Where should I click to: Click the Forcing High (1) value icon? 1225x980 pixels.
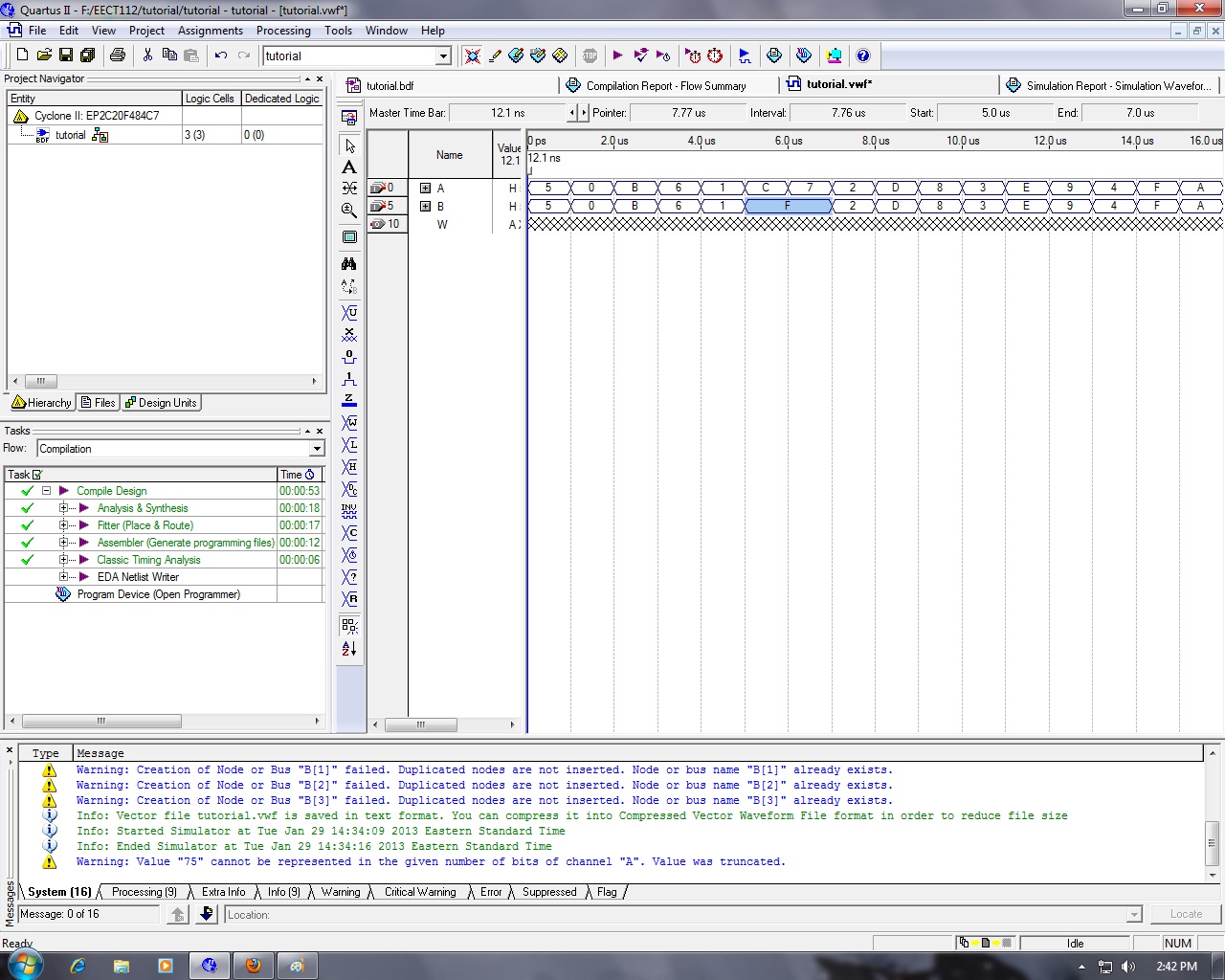(349, 378)
